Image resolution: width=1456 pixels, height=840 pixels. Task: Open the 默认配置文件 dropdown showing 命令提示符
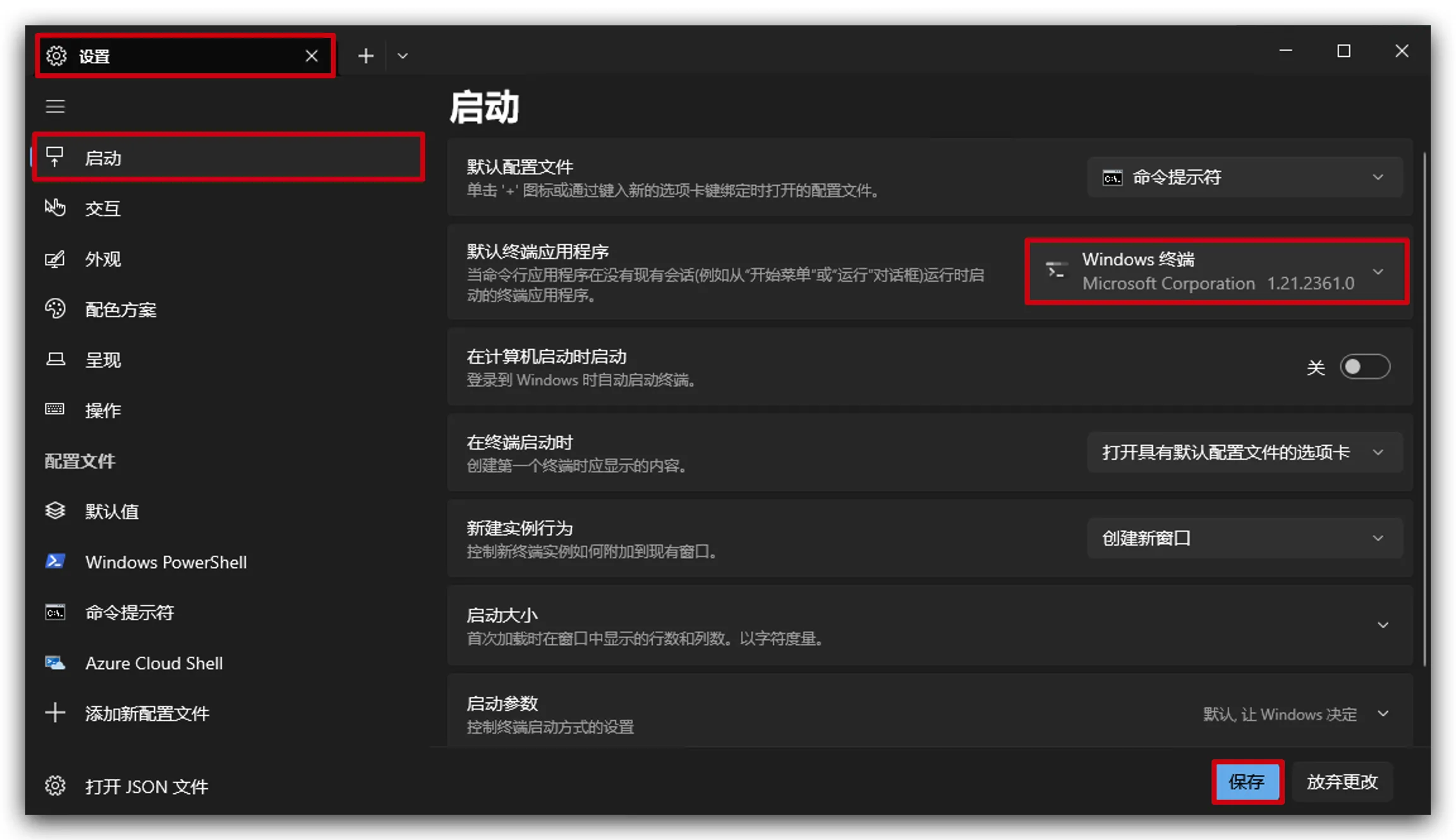1245,177
